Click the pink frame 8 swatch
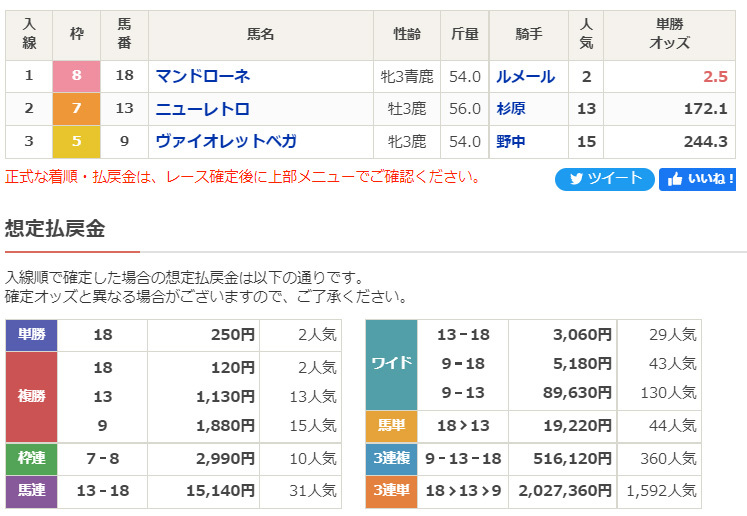This screenshot has height=516, width=747. [x=77, y=76]
